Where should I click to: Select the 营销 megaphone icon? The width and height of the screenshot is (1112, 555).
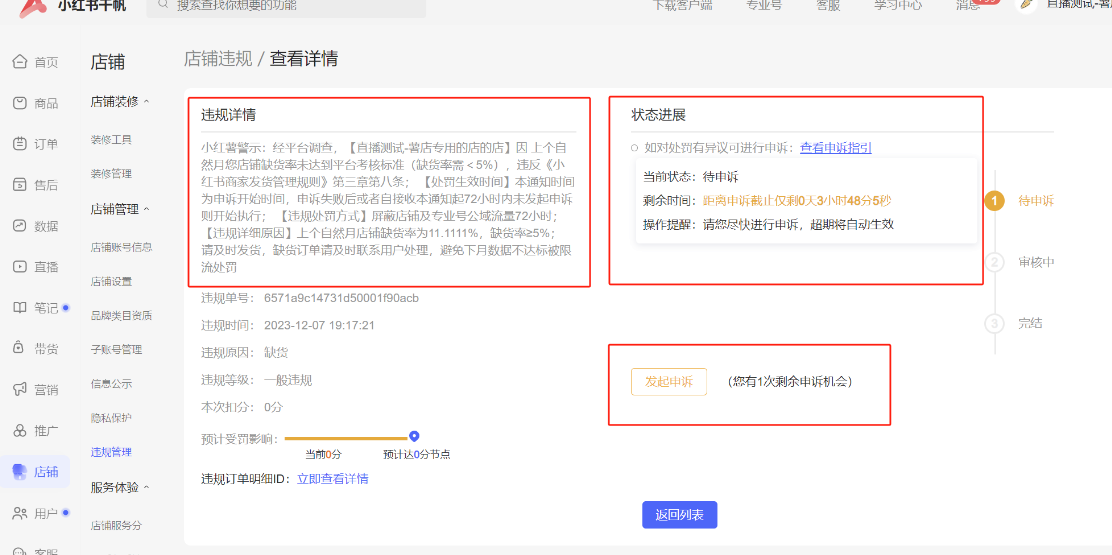point(20,389)
